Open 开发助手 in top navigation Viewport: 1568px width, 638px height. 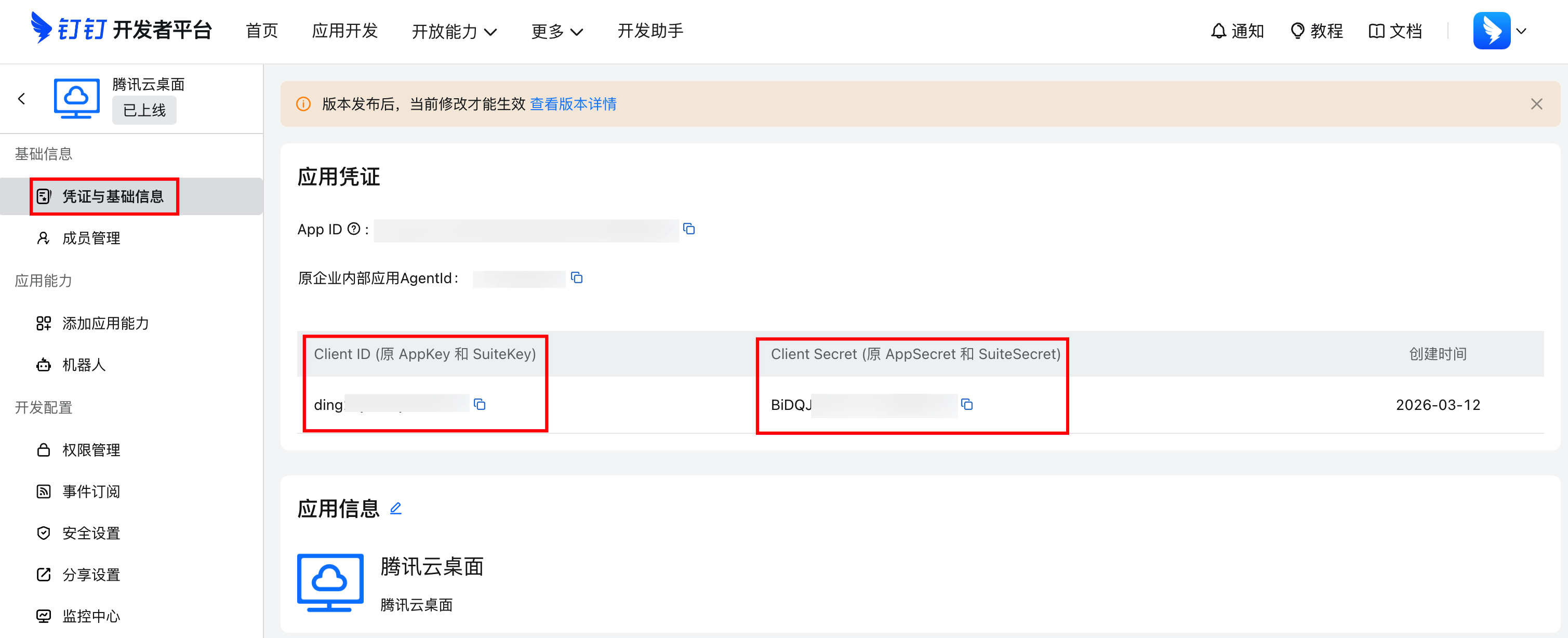pyautogui.click(x=650, y=31)
